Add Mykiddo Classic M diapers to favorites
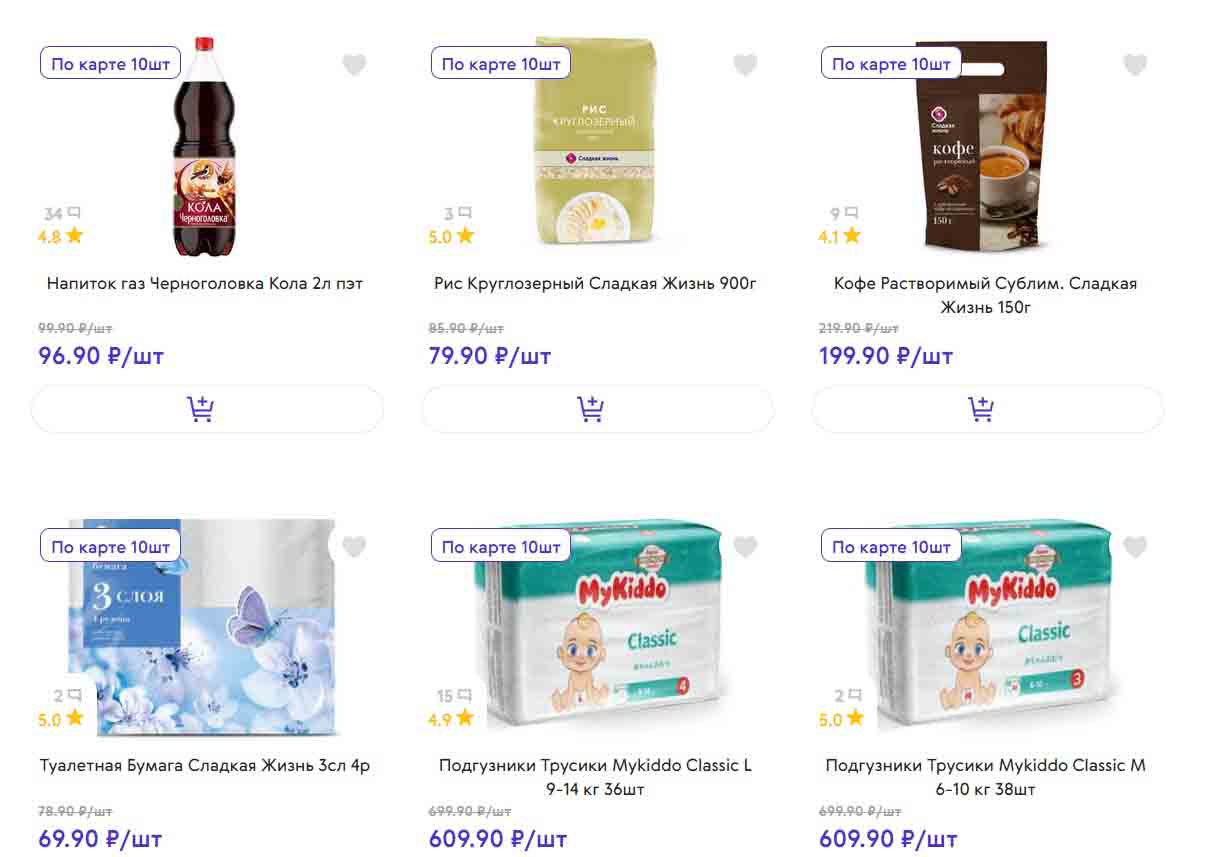The image size is (1206, 857). 1135,547
